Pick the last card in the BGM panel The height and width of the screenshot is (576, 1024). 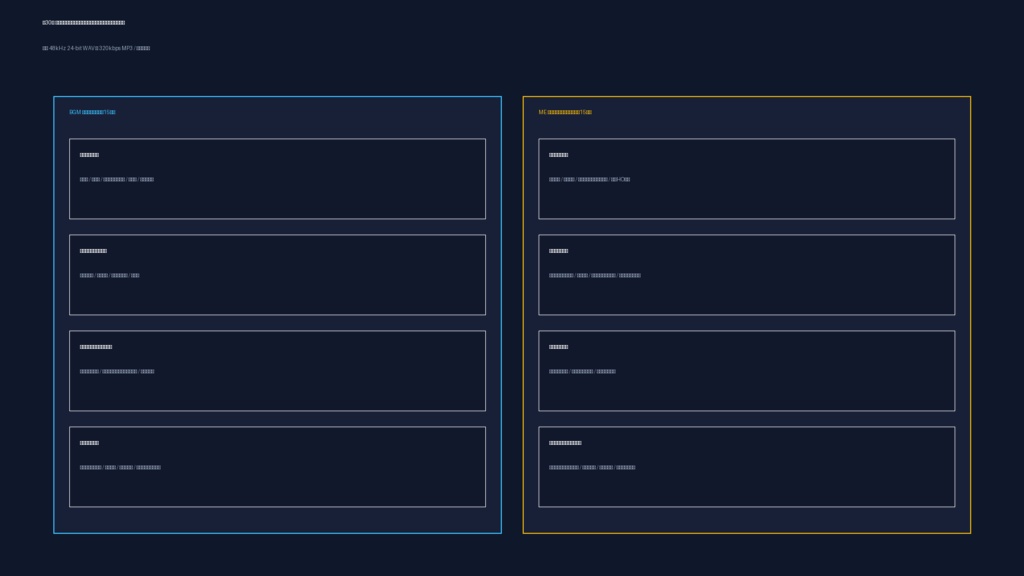pyautogui.click(x=278, y=467)
